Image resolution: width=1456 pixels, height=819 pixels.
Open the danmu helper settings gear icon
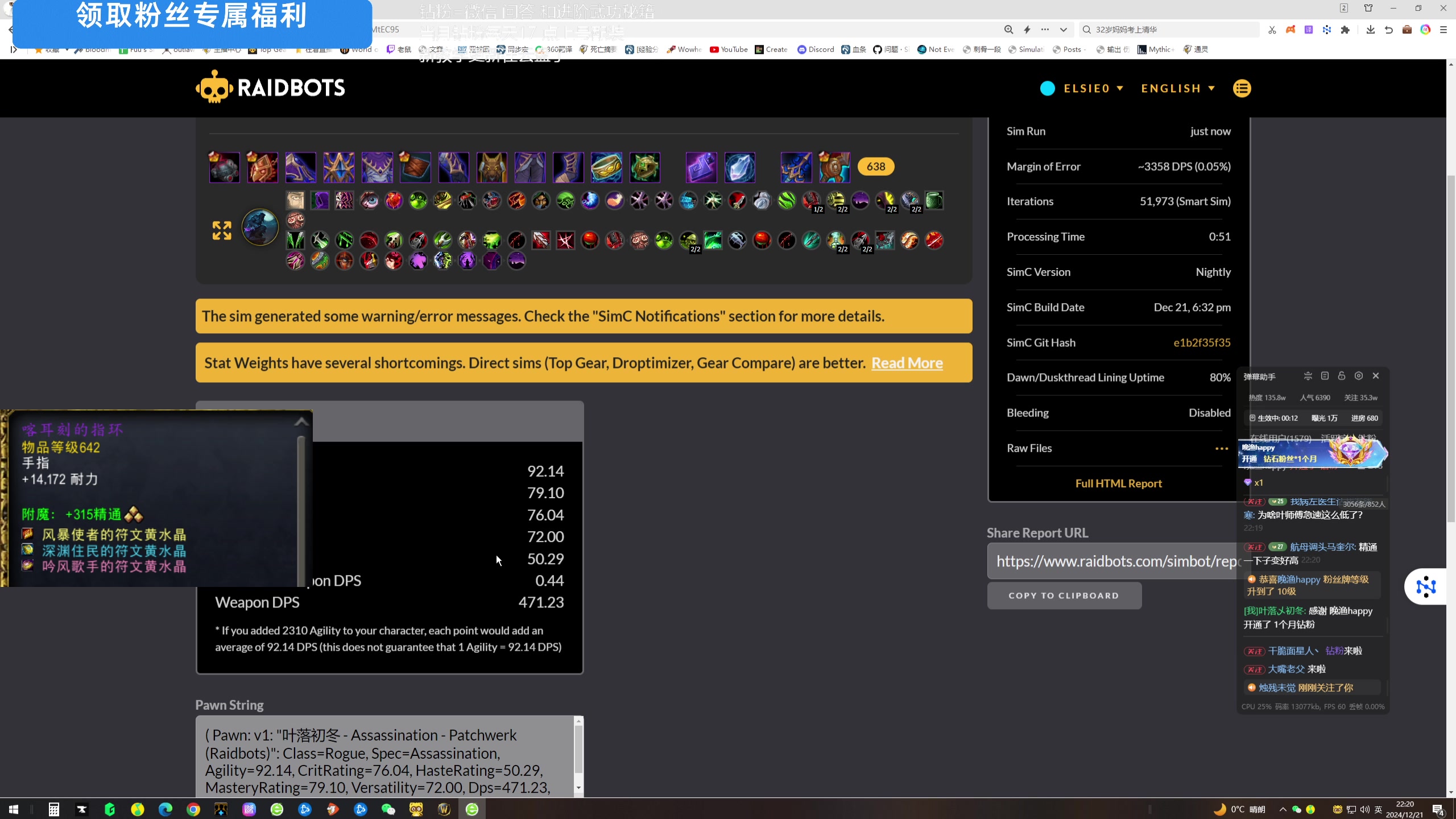click(1359, 376)
